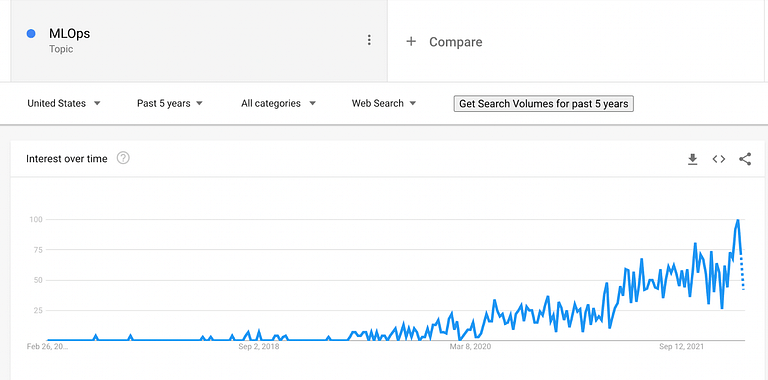Viewport: 768px width, 380px height.
Task: Open the MLOps term options menu
Action: pos(369,40)
